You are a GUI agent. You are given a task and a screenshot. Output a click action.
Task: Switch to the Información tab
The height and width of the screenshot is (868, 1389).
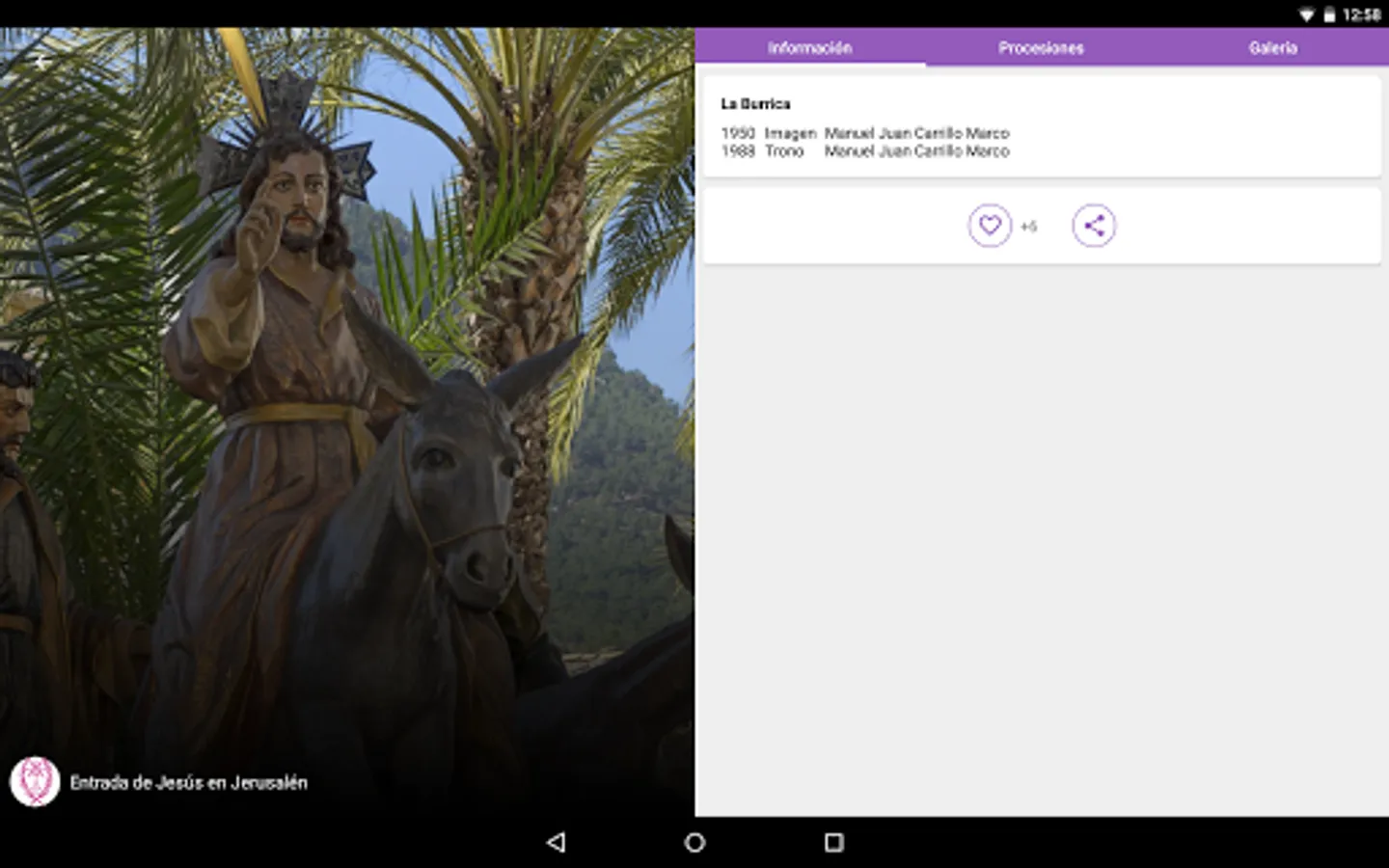[810, 47]
